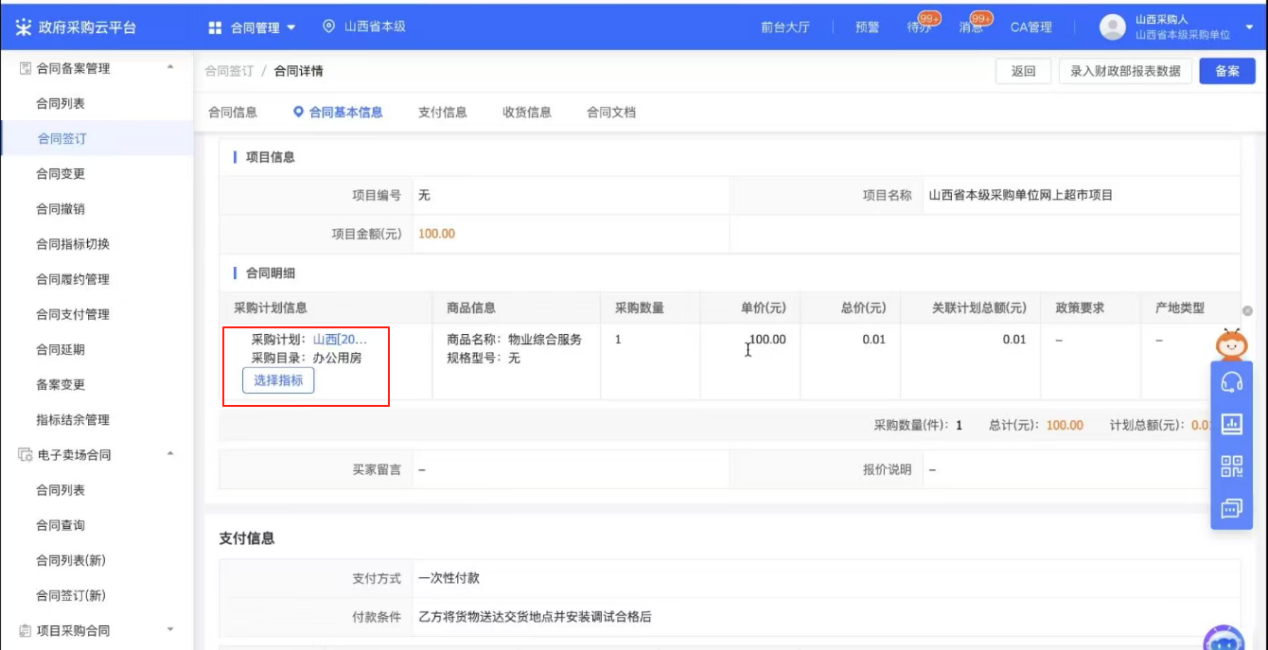Open the chat messages icon in floating panel

coord(1231,509)
